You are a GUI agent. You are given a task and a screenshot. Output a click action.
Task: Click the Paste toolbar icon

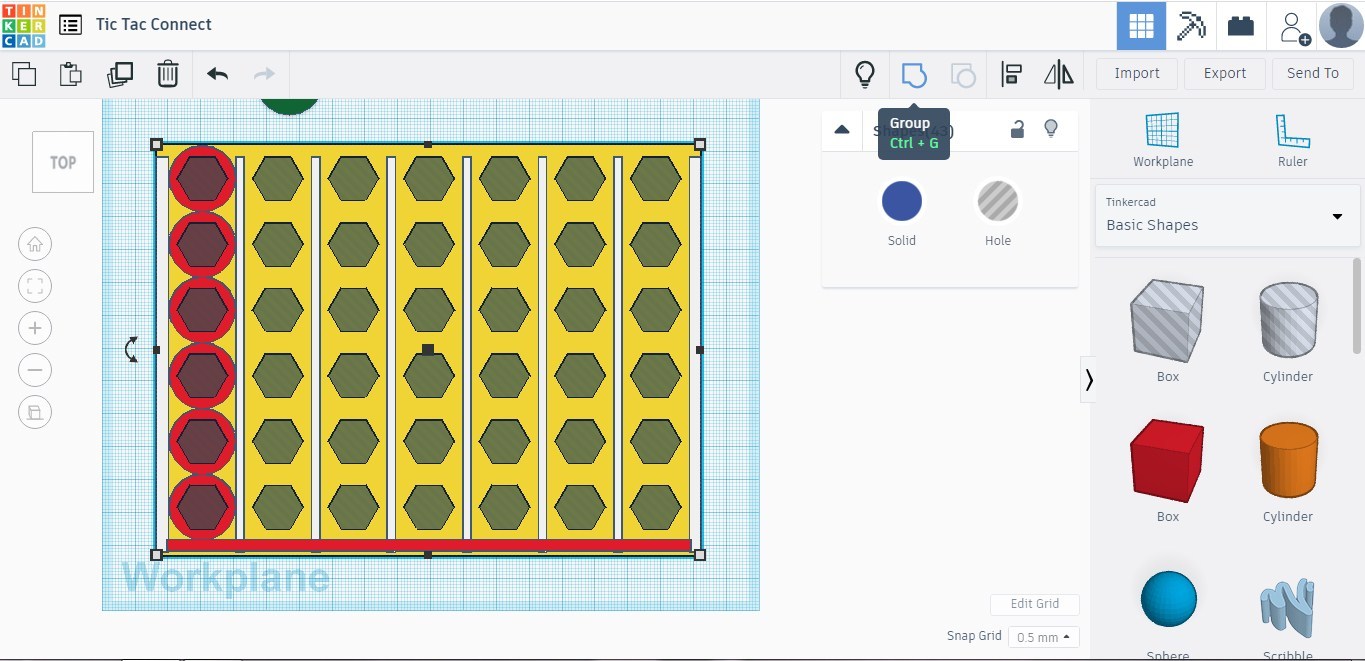click(x=70, y=74)
